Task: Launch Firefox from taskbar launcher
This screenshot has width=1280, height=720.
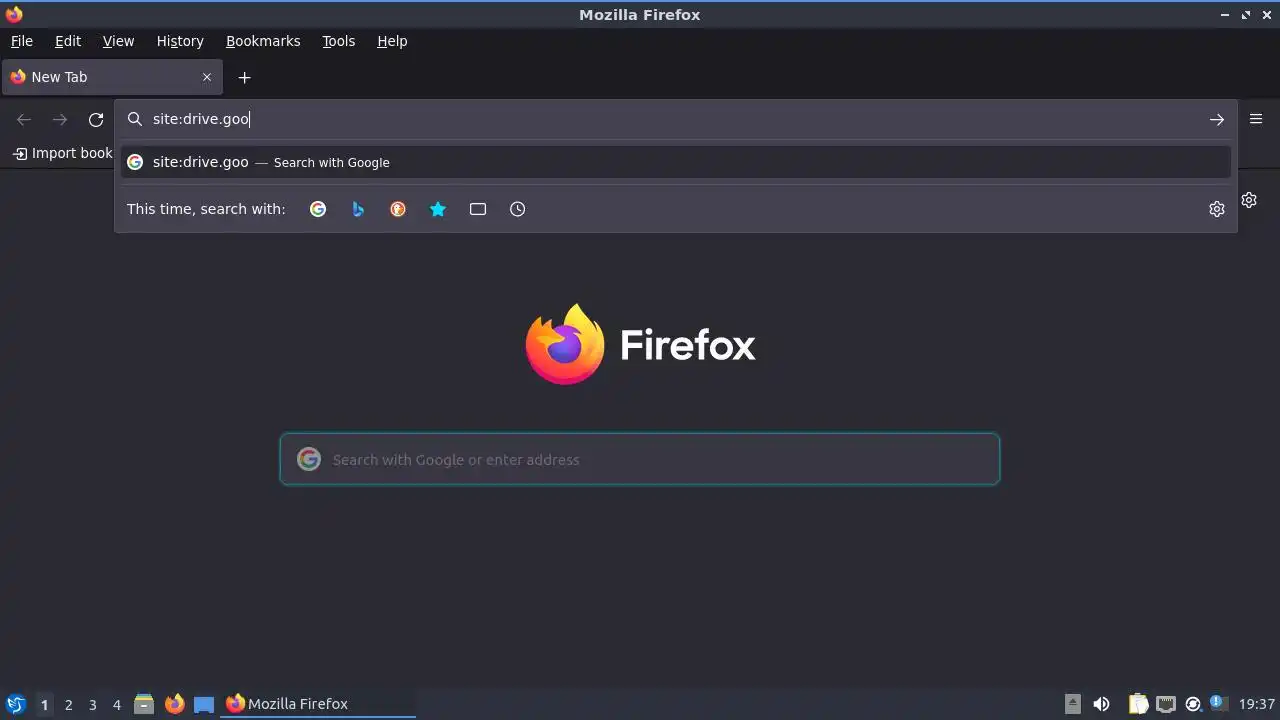Action: [174, 704]
